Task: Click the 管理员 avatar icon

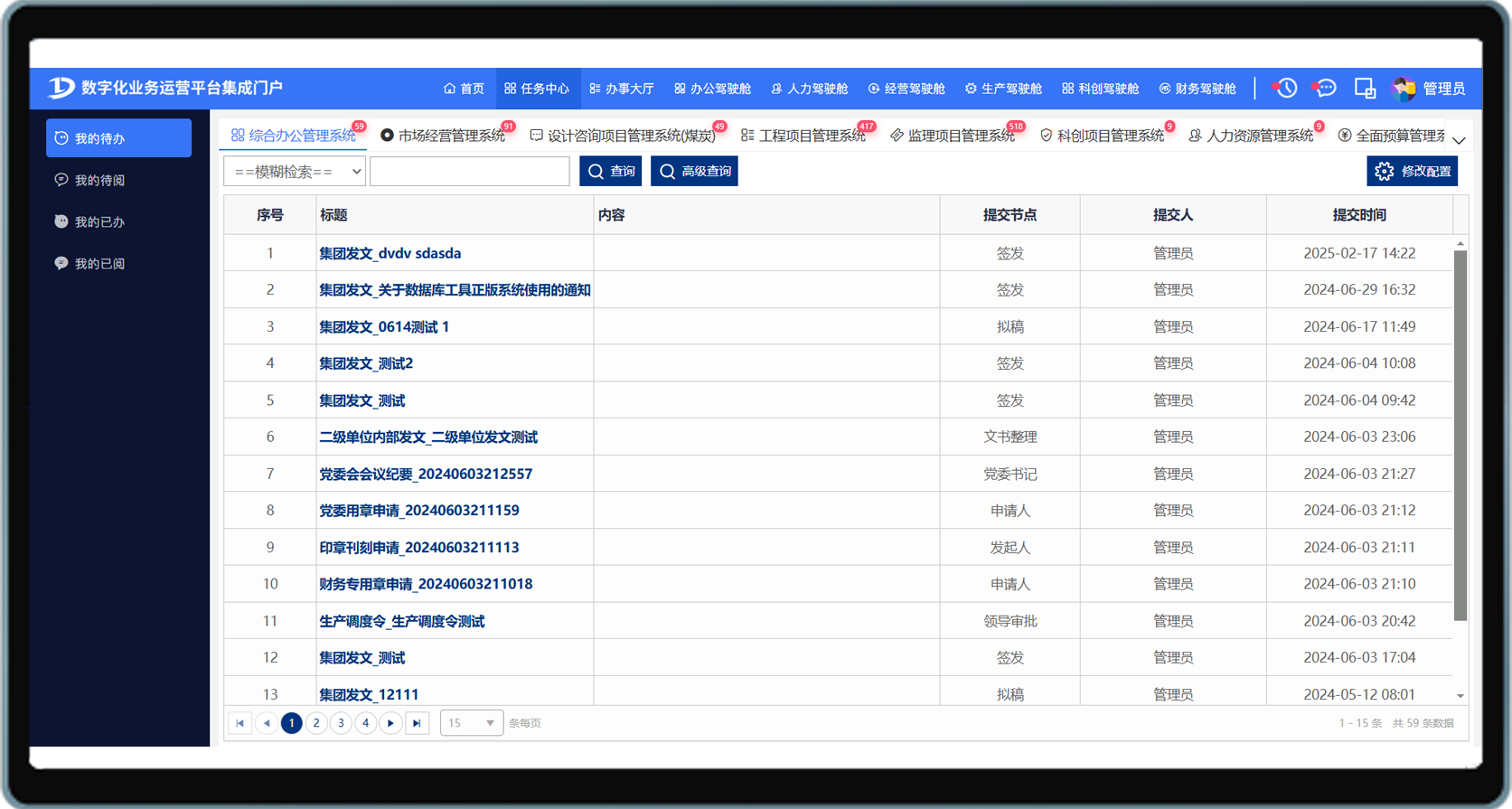Action: click(1404, 88)
